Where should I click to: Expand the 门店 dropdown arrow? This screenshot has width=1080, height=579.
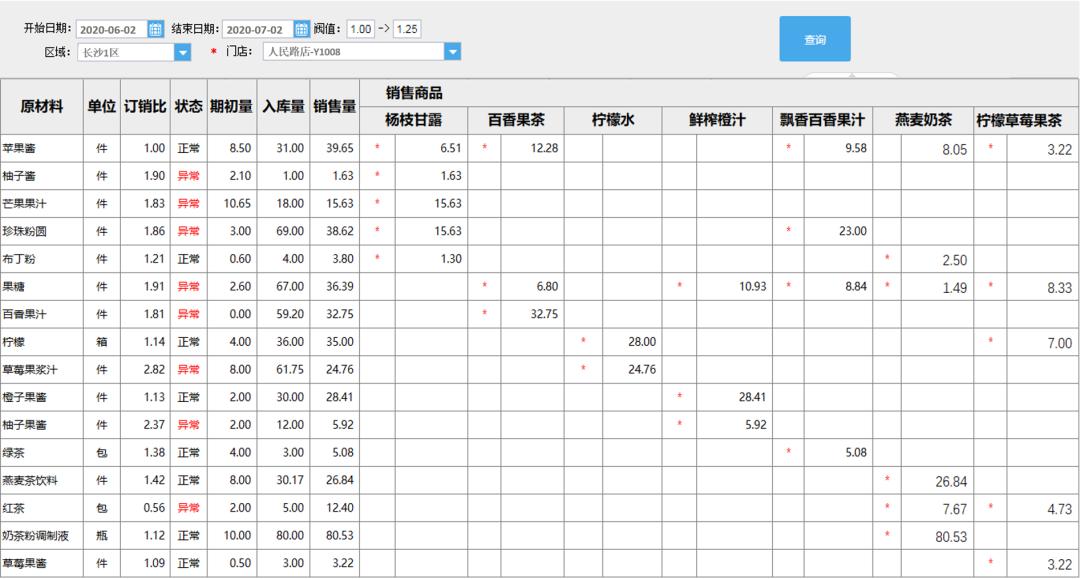452,52
